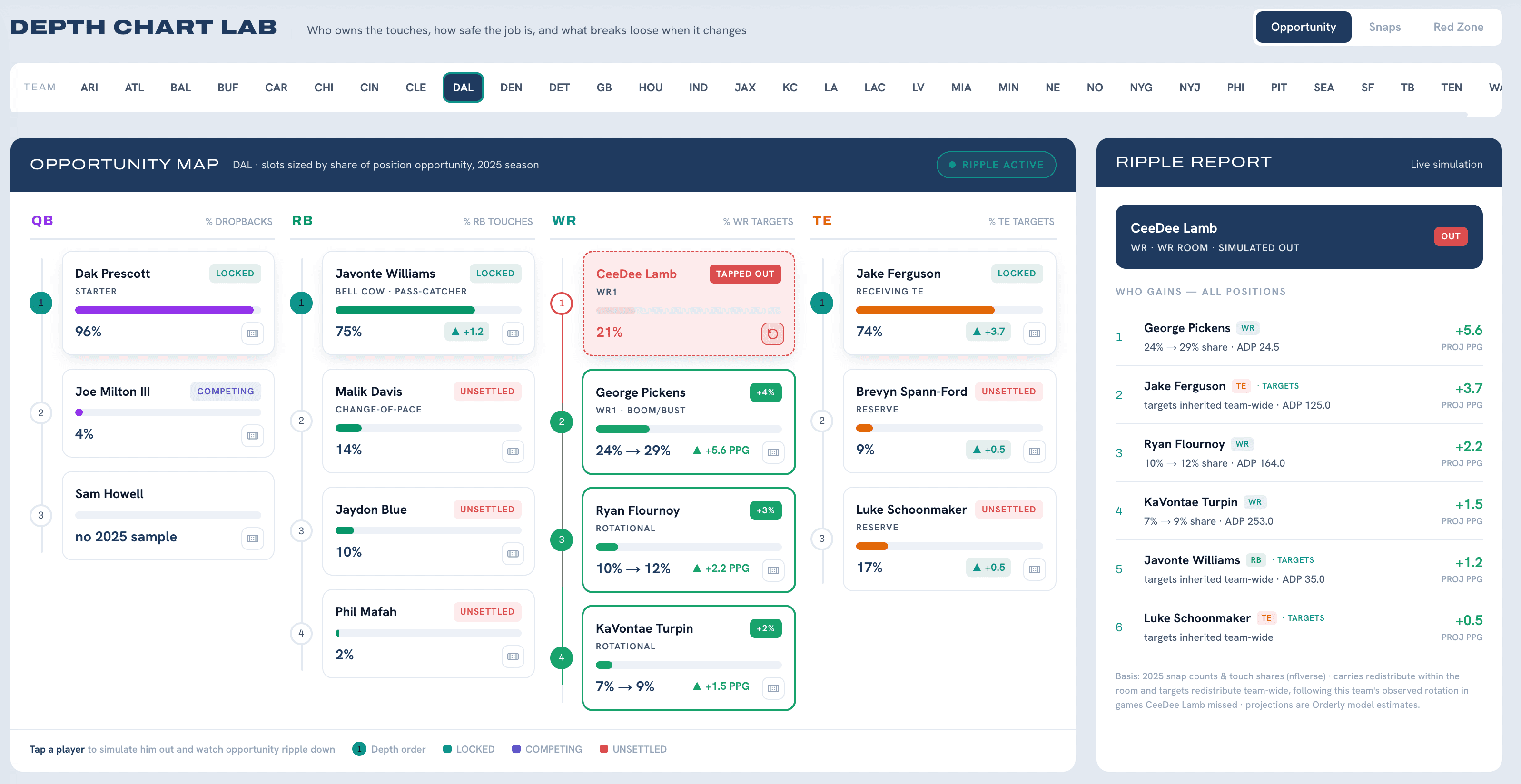Image resolution: width=1521 pixels, height=784 pixels.
Task: Click Dak Prescott's 96% dropback share bar
Action: (168, 310)
